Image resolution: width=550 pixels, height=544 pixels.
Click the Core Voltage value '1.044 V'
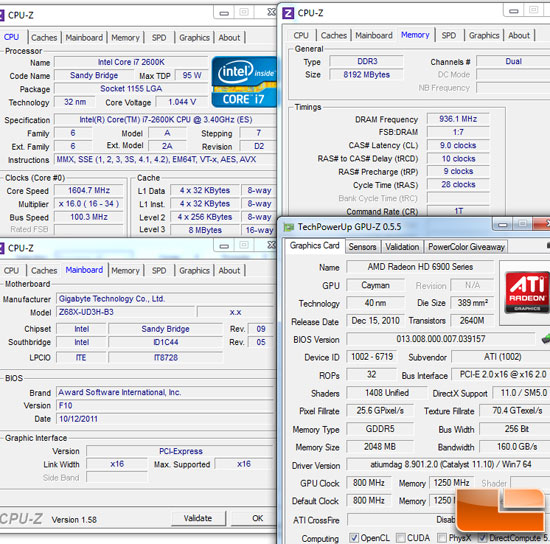tap(182, 102)
